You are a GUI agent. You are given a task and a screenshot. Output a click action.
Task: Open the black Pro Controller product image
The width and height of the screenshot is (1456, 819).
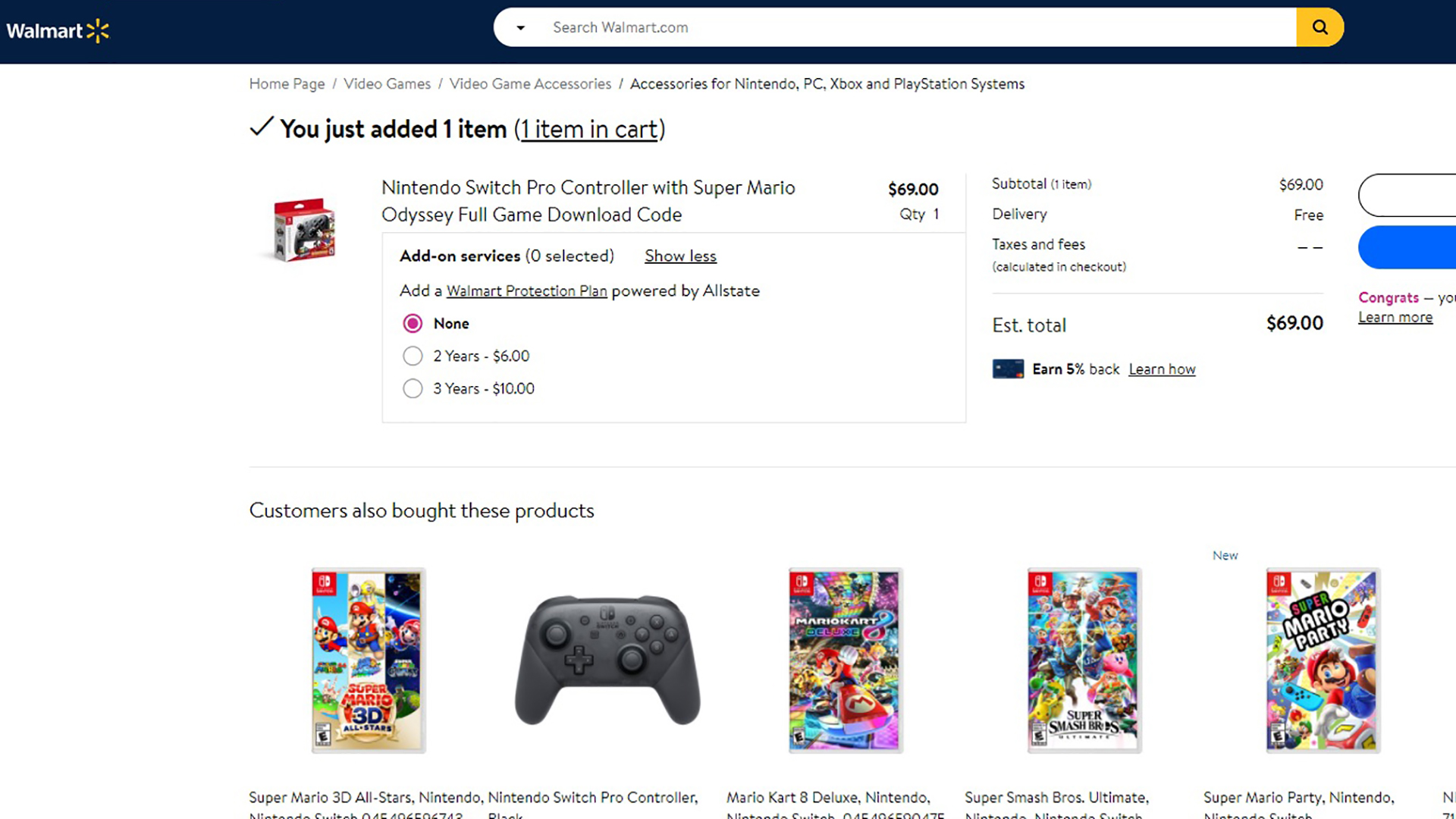tap(607, 660)
